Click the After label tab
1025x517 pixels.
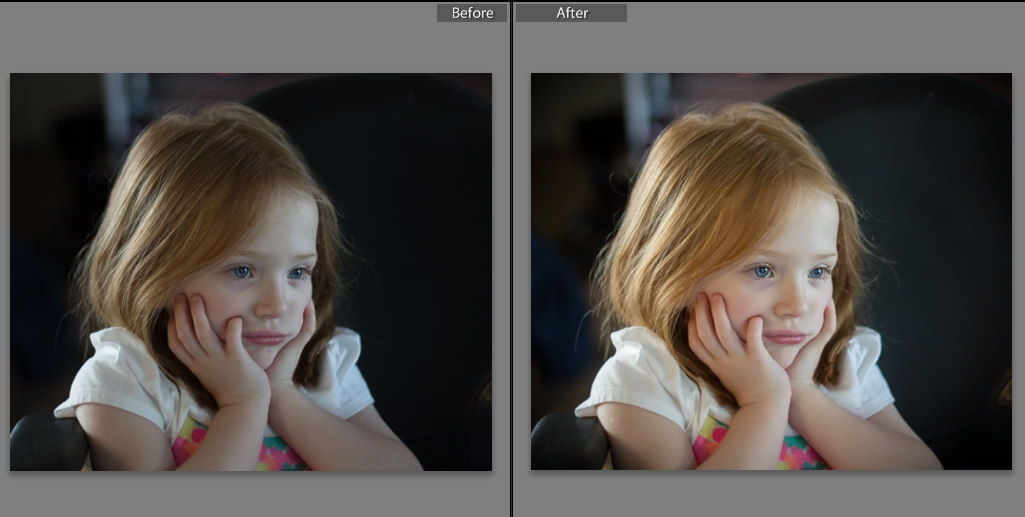tap(571, 13)
